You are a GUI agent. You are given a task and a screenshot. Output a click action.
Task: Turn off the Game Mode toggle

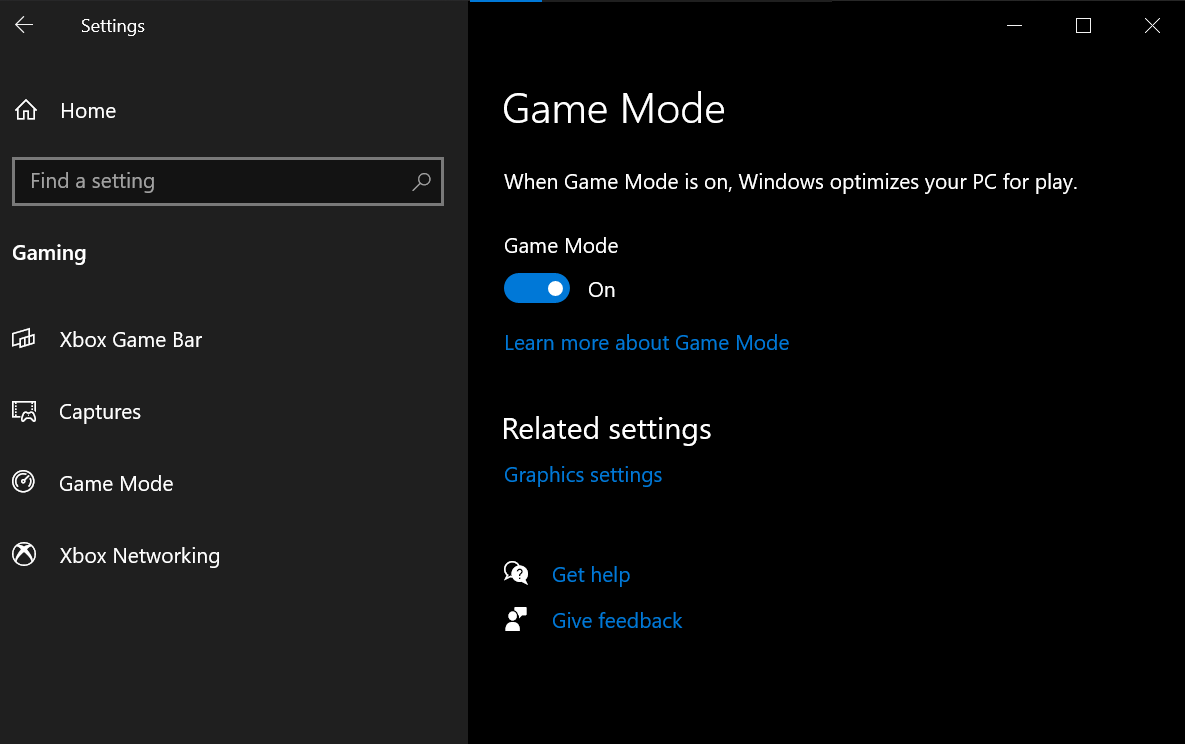tap(537, 288)
